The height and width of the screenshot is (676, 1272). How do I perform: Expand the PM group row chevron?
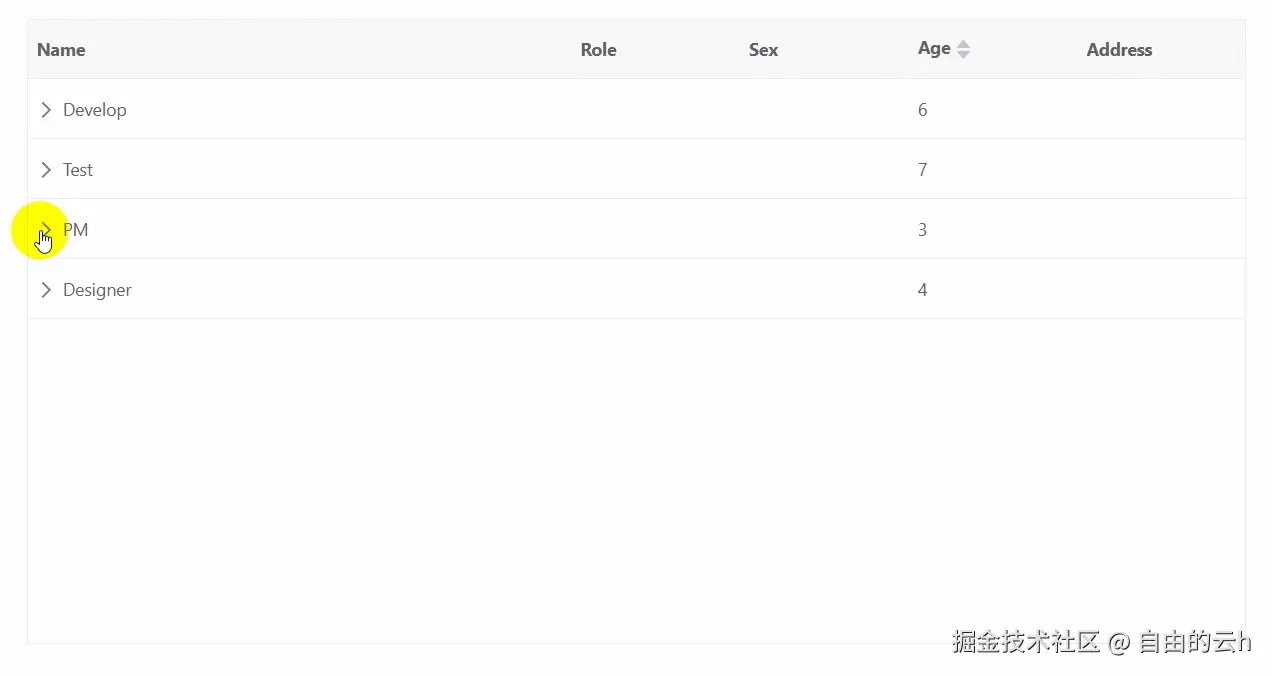(46, 230)
